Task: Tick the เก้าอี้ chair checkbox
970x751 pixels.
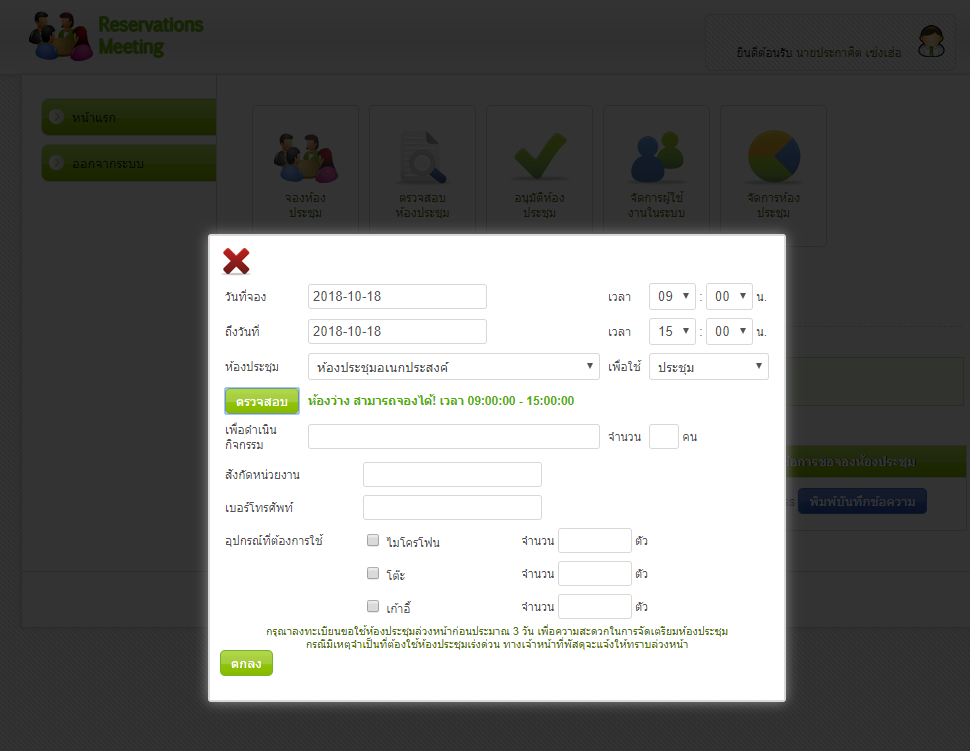Action: (x=373, y=606)
